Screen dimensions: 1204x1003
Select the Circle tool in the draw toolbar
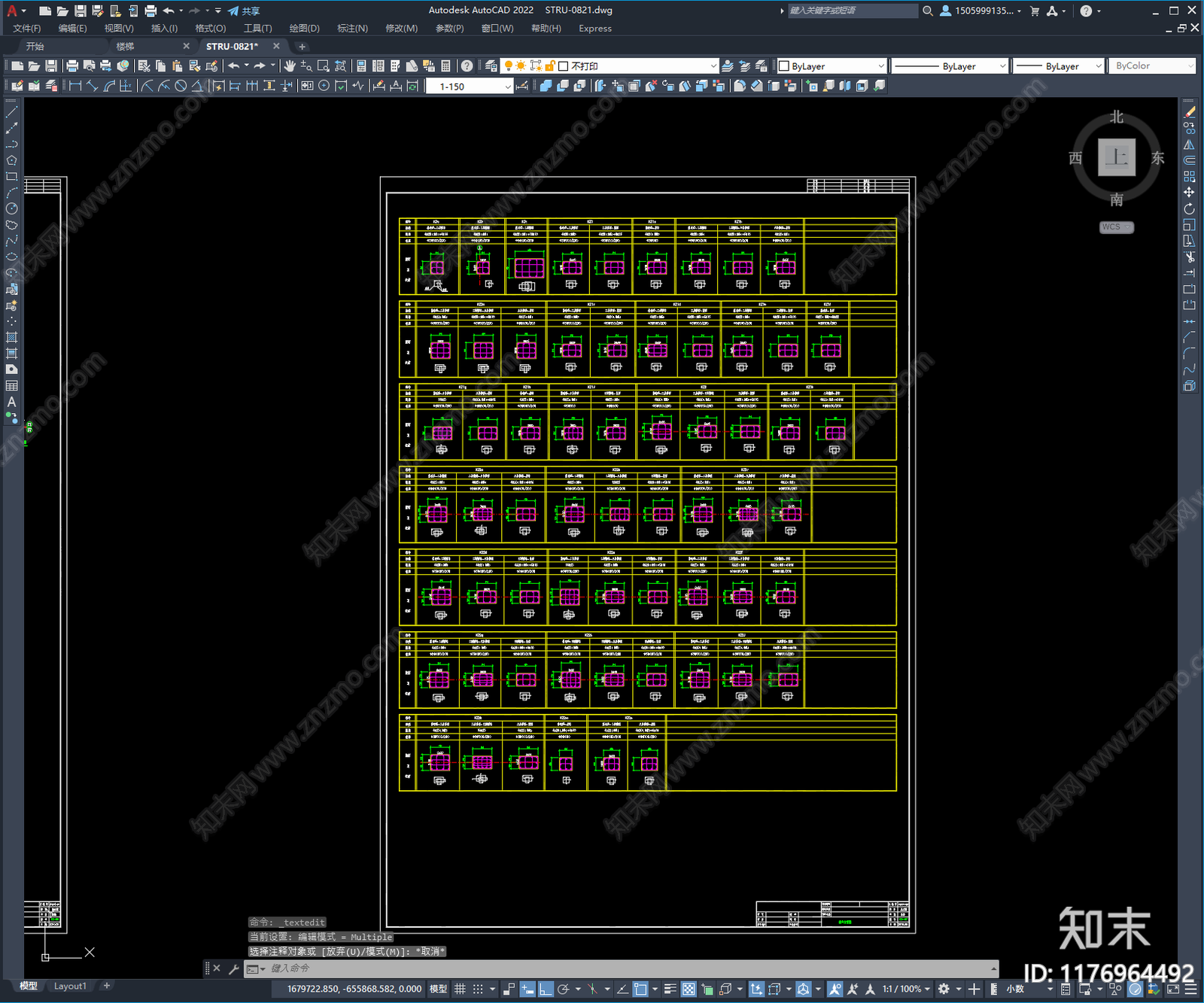pos(11,208)
